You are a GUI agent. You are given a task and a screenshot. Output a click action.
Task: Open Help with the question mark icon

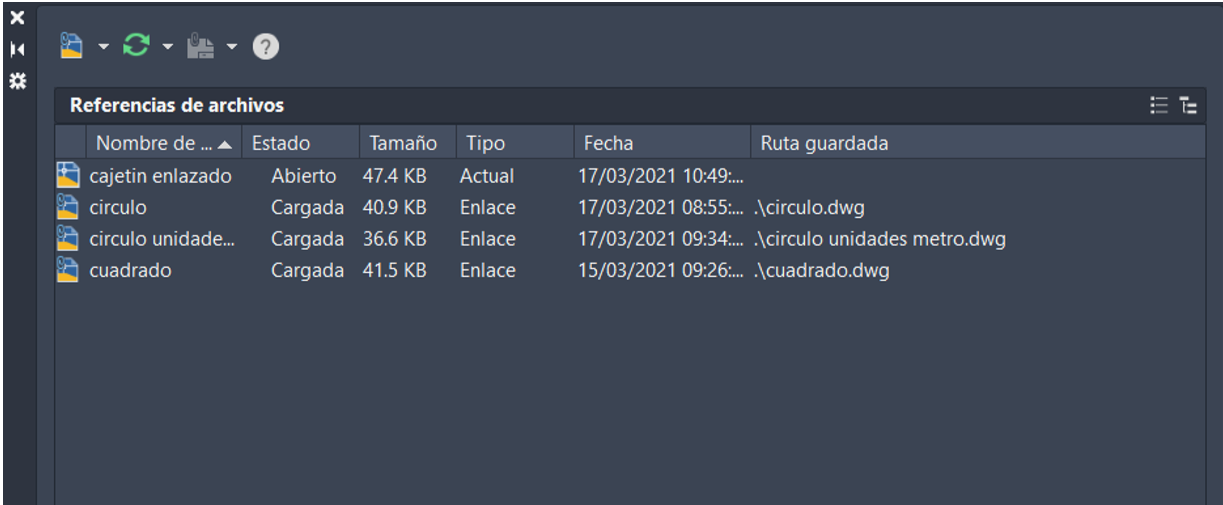click(x=265, y=47)
